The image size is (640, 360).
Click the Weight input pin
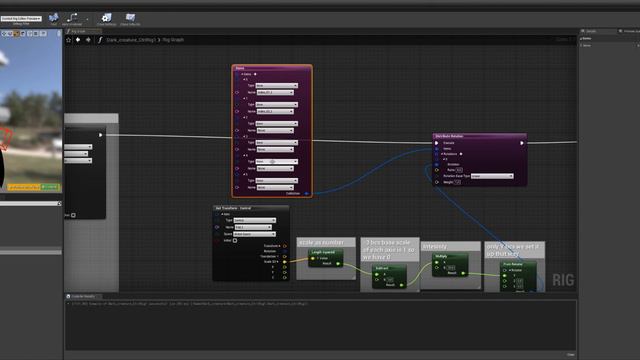(437, 182)
